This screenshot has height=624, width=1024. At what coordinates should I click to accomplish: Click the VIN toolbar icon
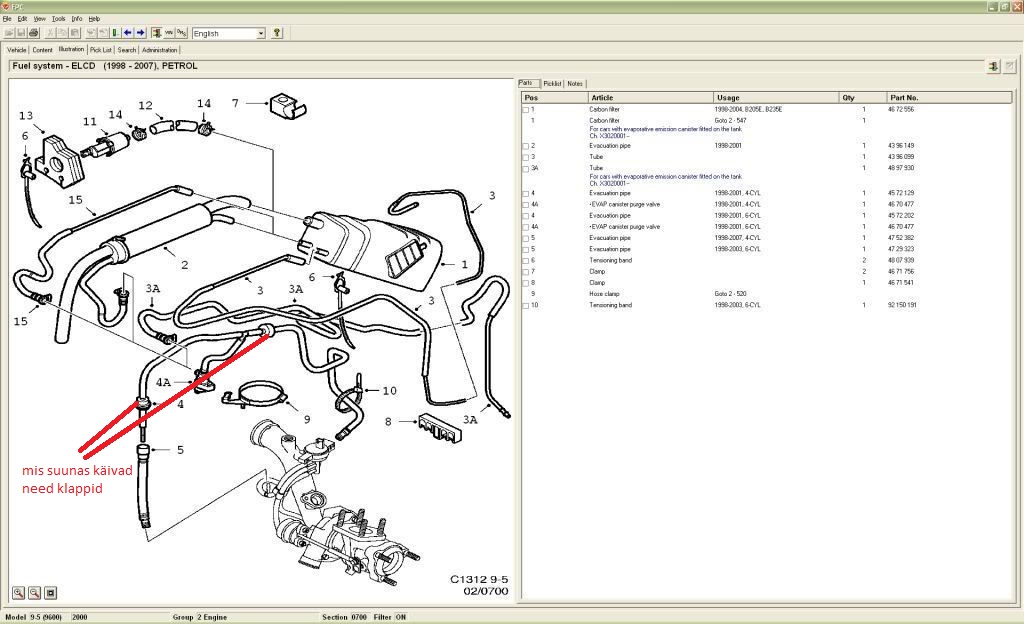[169, 33]
